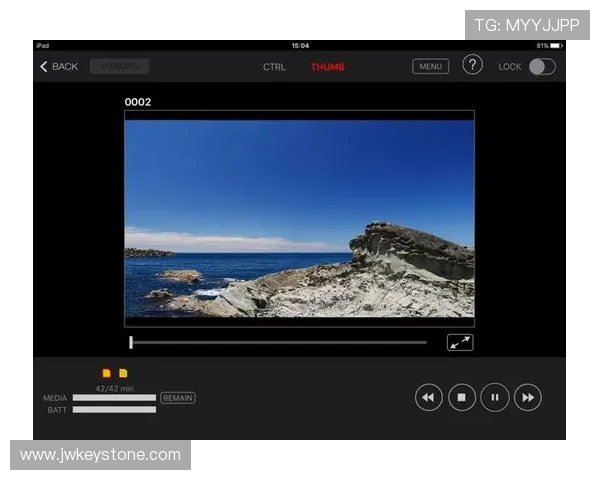Go back using the BACK chevron

point(58,66)
